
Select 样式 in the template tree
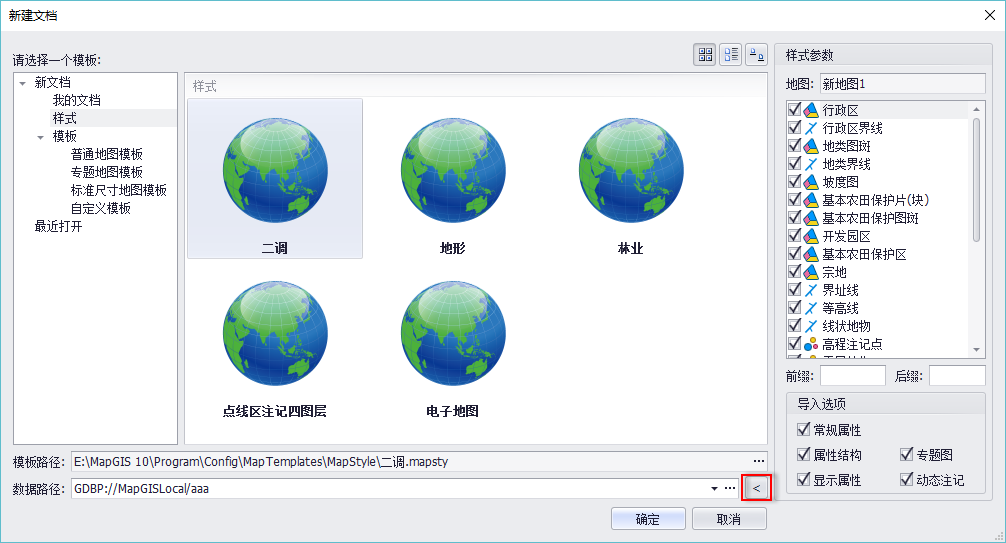(x=64, y=118)
